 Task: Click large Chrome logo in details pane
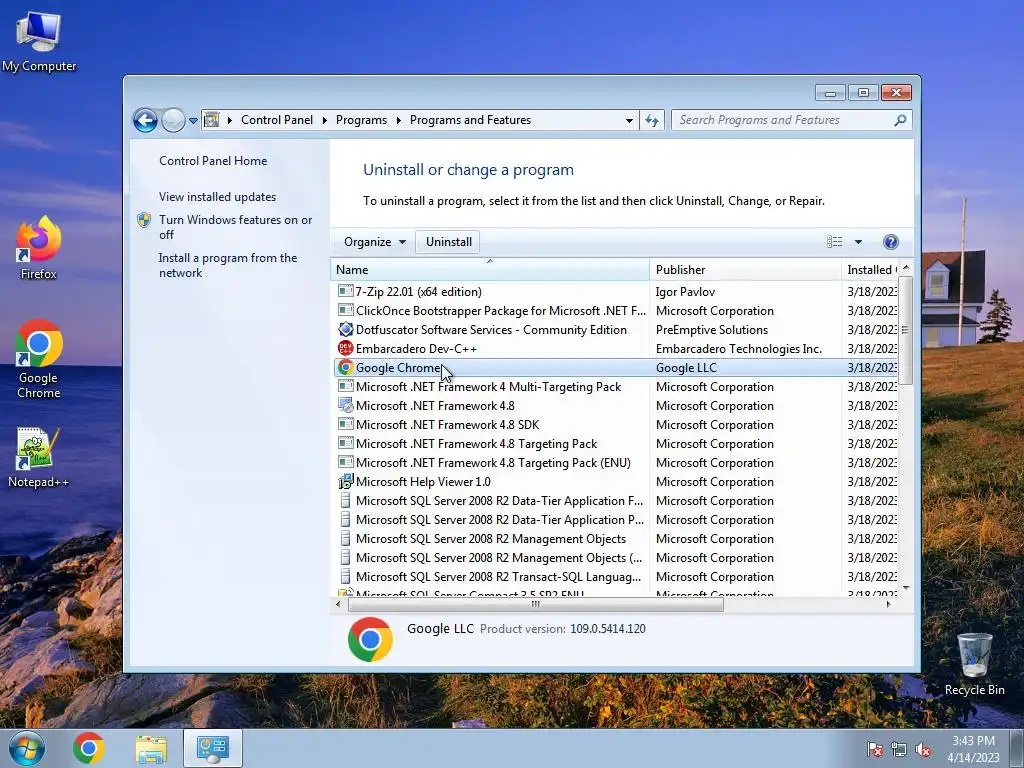pyautogui.click(x=370, y=639)
